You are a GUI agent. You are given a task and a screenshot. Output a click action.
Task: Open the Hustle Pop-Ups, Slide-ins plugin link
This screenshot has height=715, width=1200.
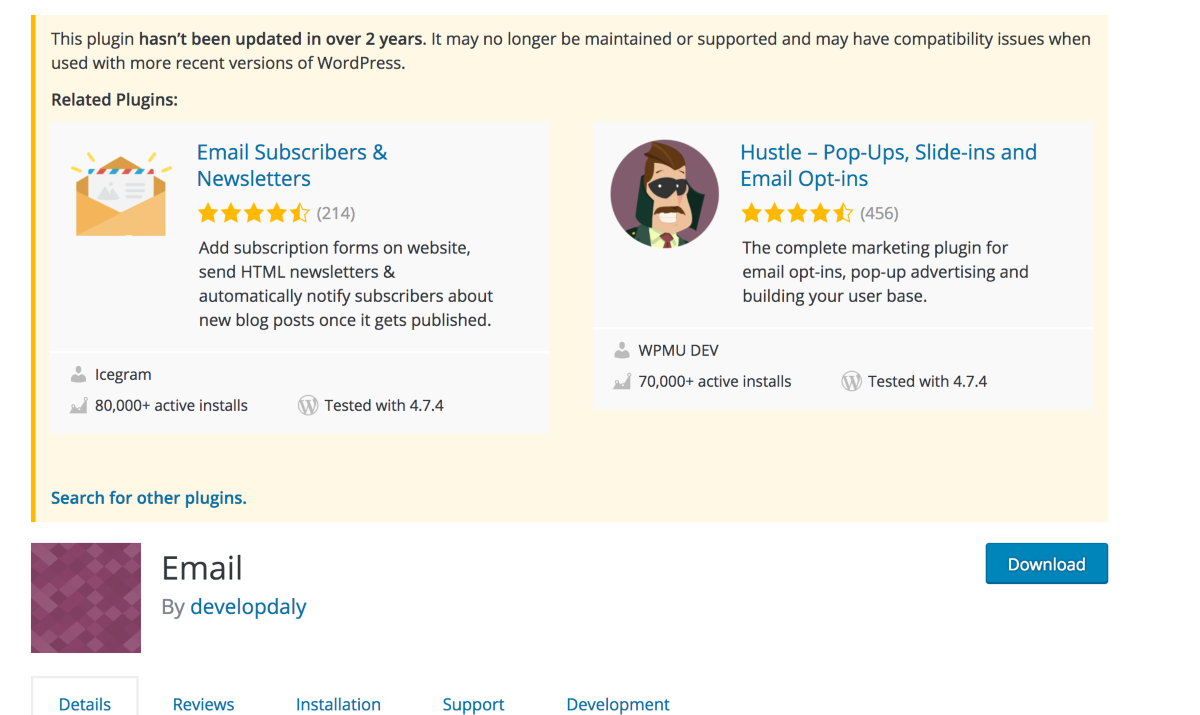[x=888, y=166]
